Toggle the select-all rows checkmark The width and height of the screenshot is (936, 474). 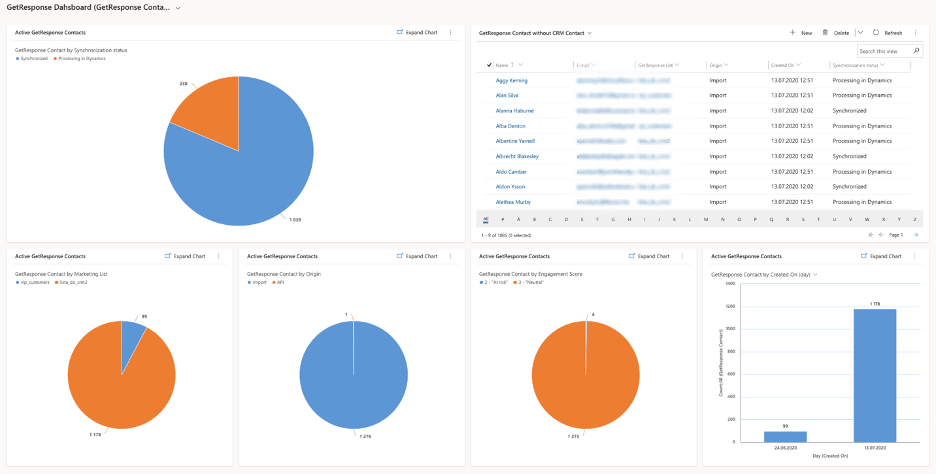tap(489, 65)
